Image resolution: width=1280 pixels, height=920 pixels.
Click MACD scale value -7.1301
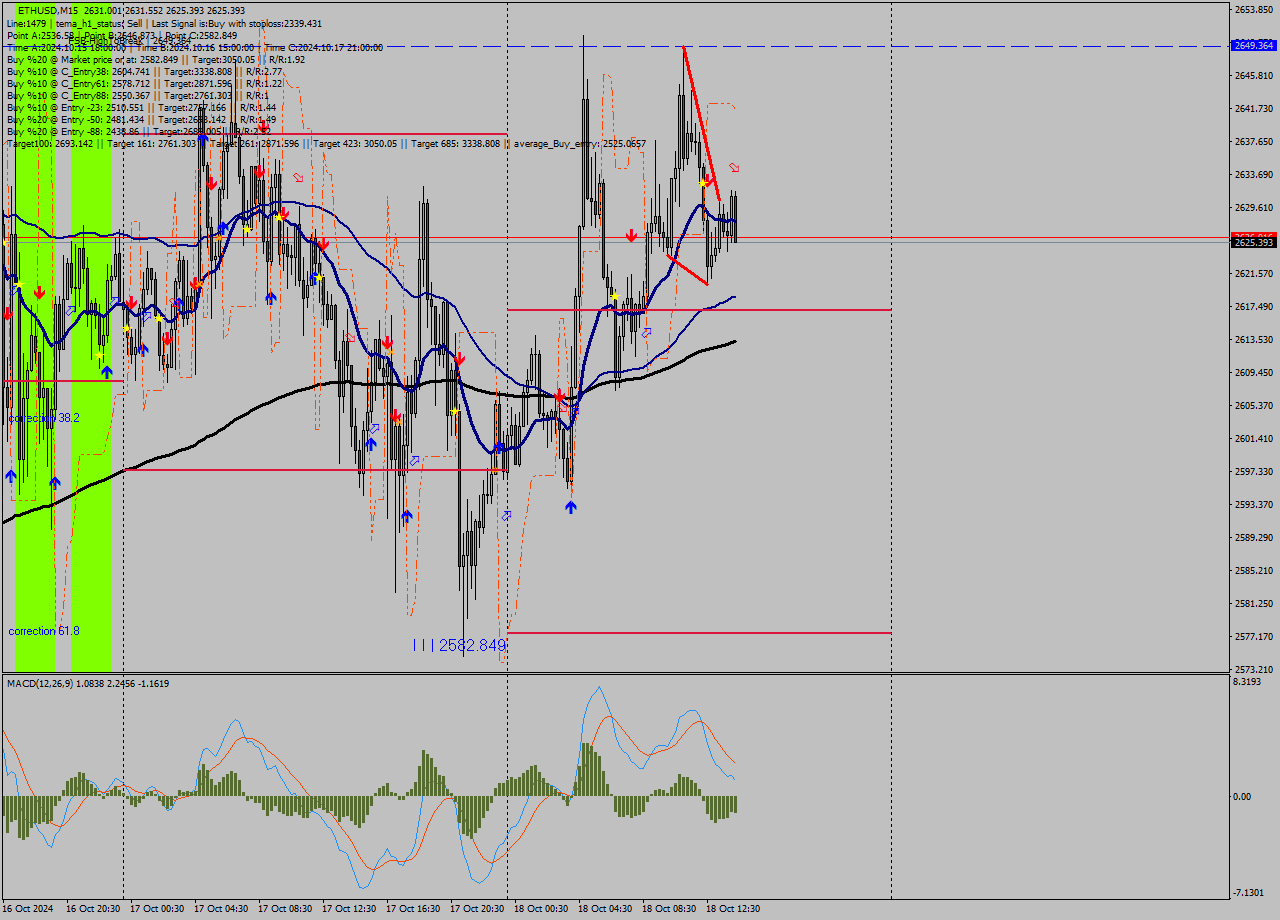(1249, 893)
